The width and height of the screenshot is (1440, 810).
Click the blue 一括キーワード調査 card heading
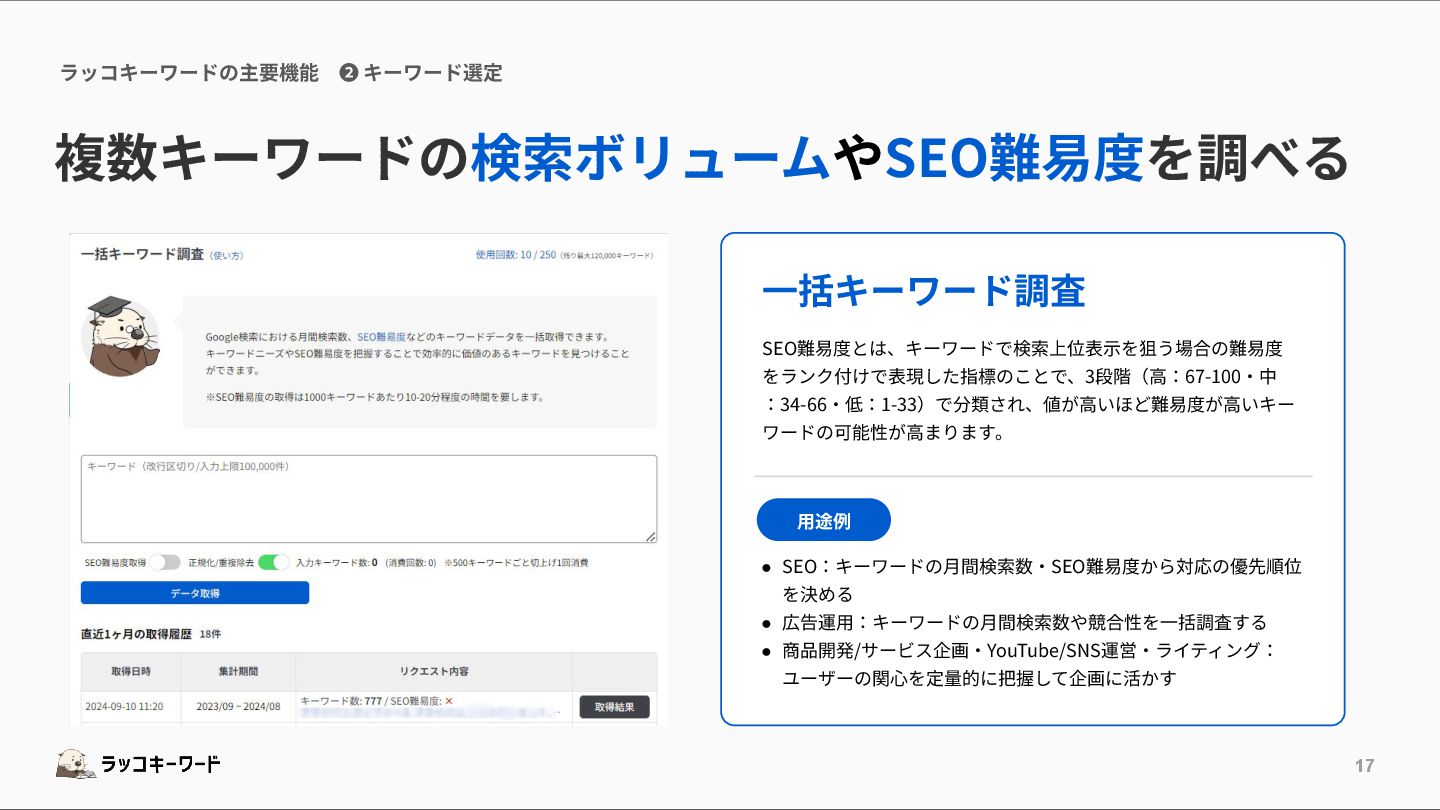tap(923, 291)
